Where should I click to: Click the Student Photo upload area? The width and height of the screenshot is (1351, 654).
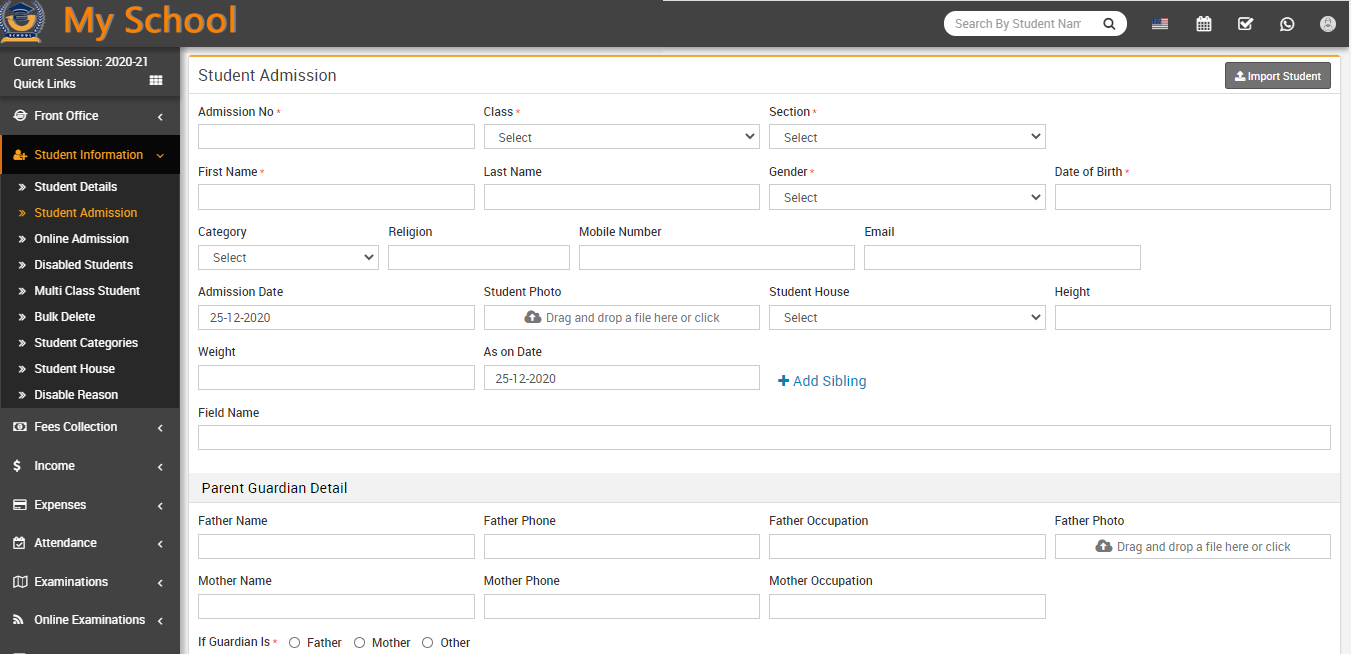621,317
